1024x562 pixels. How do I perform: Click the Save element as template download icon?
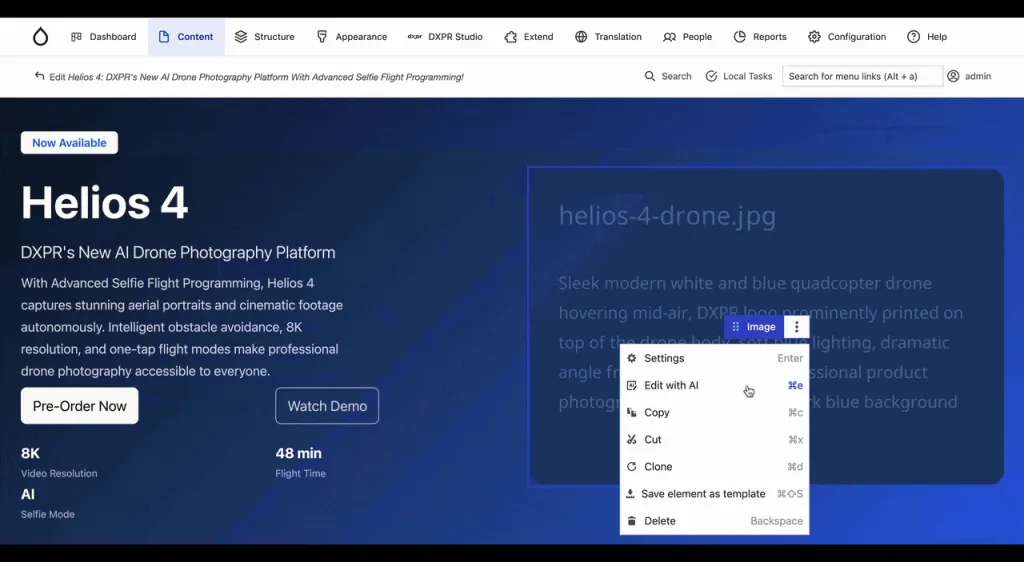630,493
